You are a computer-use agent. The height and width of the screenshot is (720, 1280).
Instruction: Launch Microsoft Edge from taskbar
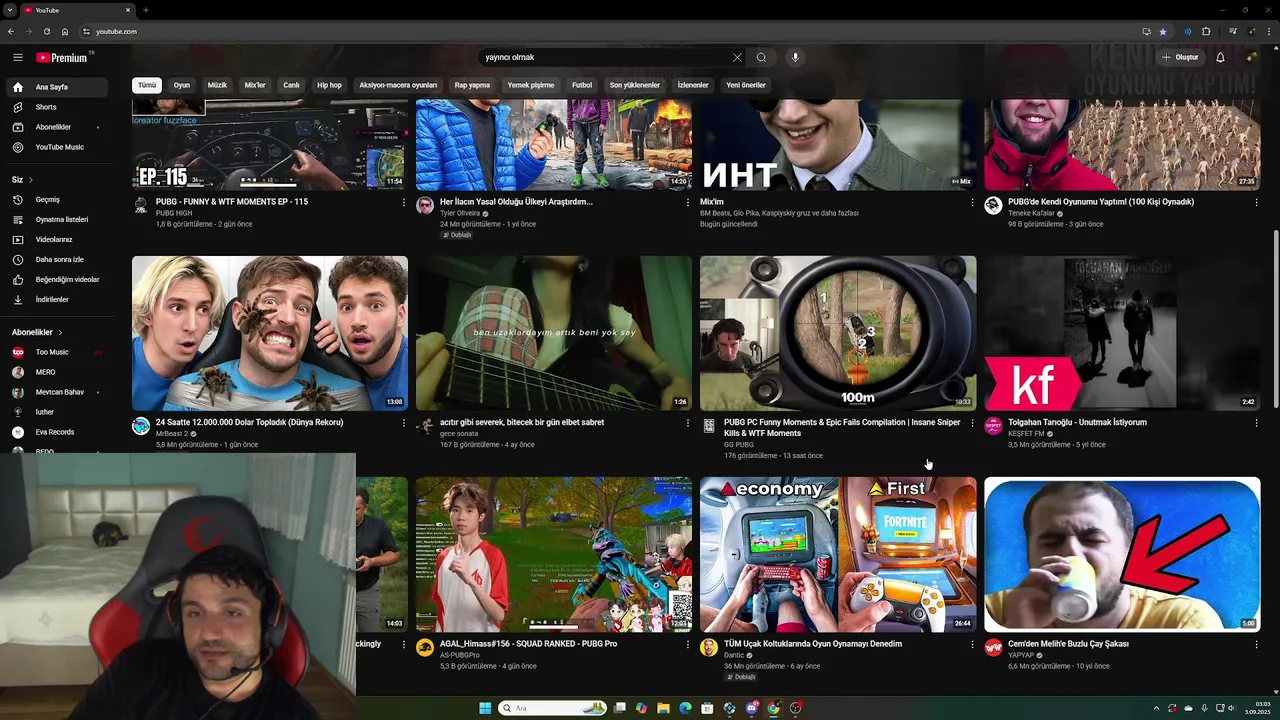[x=685, y=708]
